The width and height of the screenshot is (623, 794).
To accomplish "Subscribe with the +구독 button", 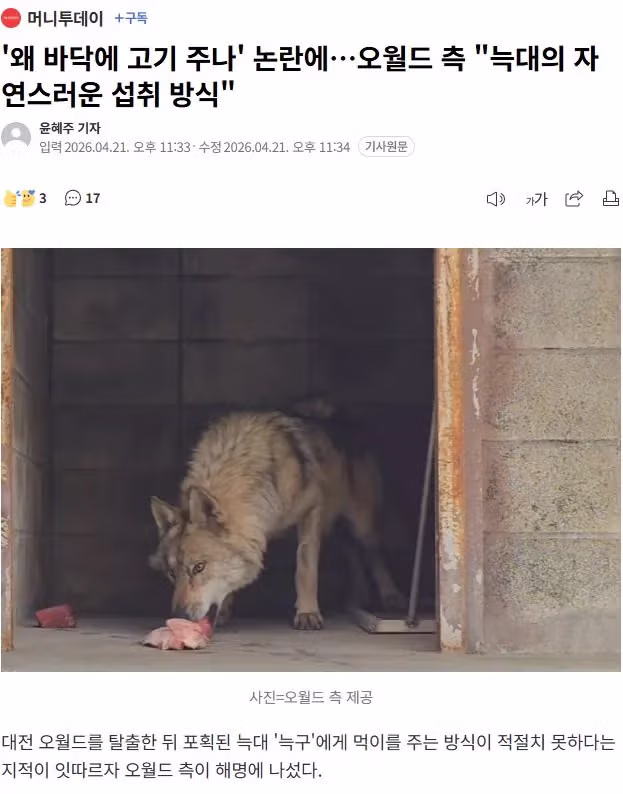I will point(131,18).
